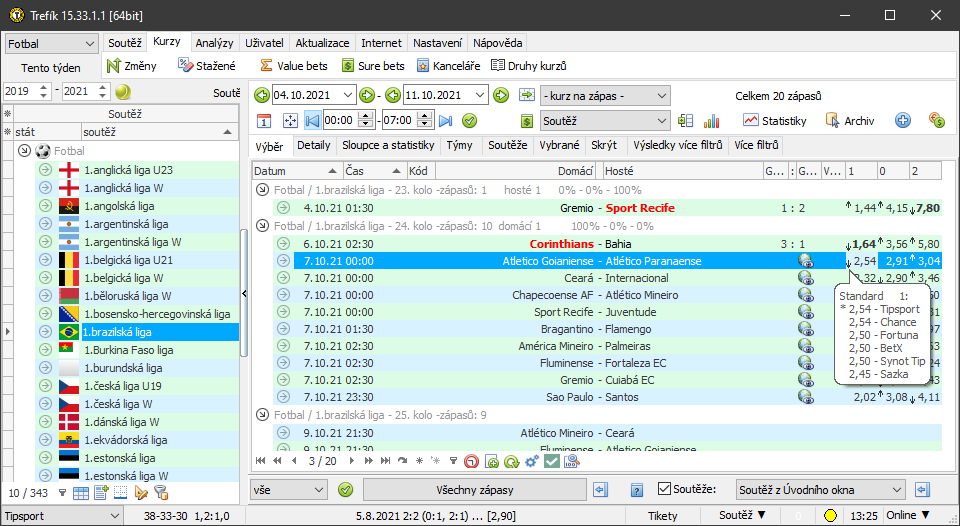This screenshot has width=960, height=526.
Task: Toggle the Soutěže checkbox
Action: [664, 489]
